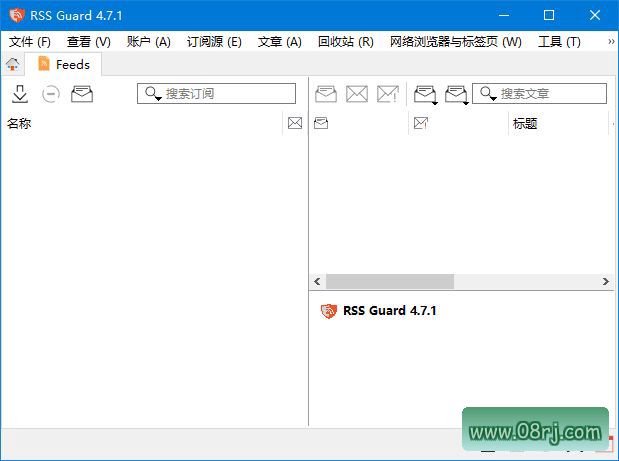619x461 pixels.
Task: Open the 工具 (T) menu
Action: [559, 41]
